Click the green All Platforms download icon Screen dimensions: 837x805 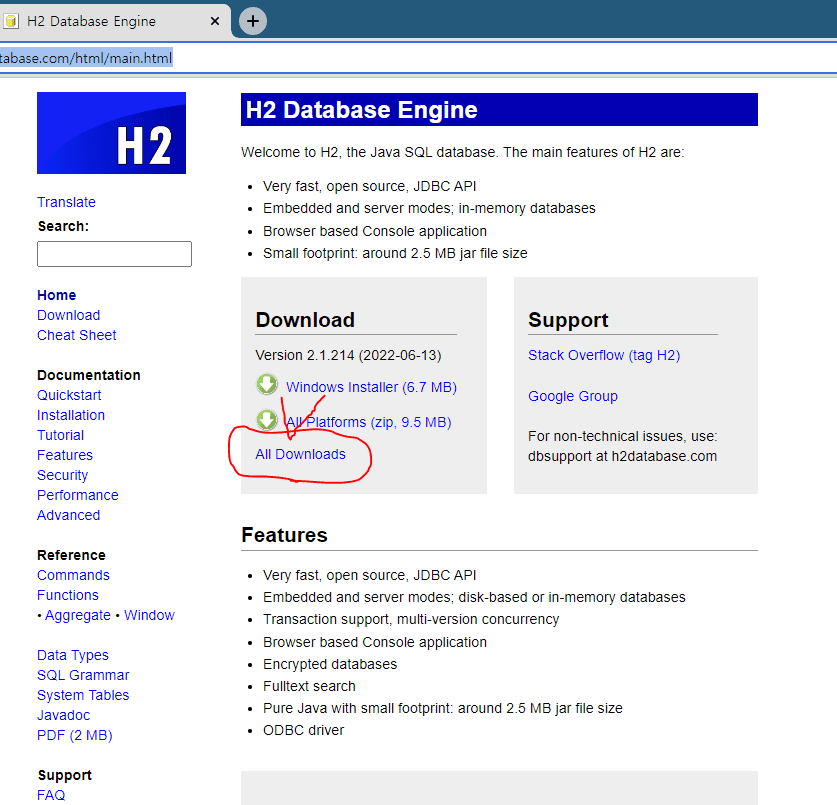tap(267, 421)
